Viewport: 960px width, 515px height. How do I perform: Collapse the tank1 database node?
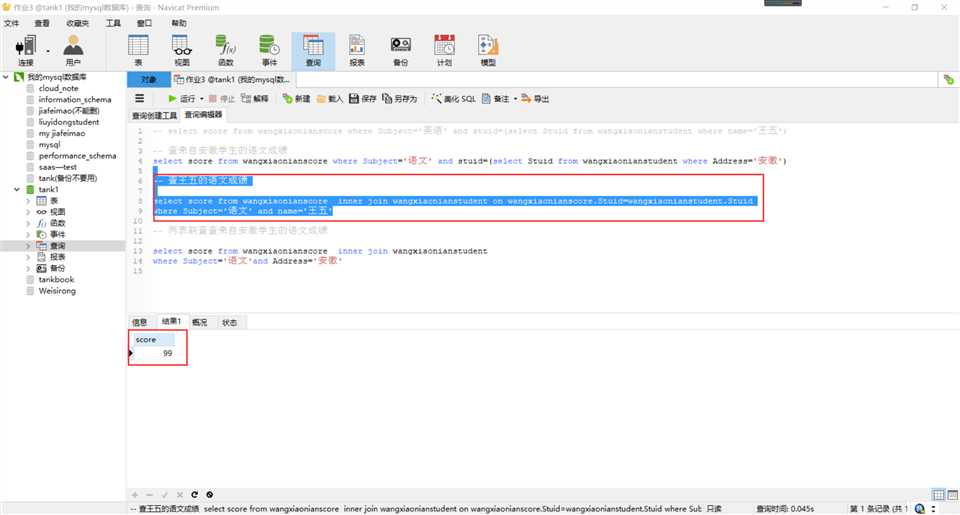pyautogui.click(x=17, y=190)
